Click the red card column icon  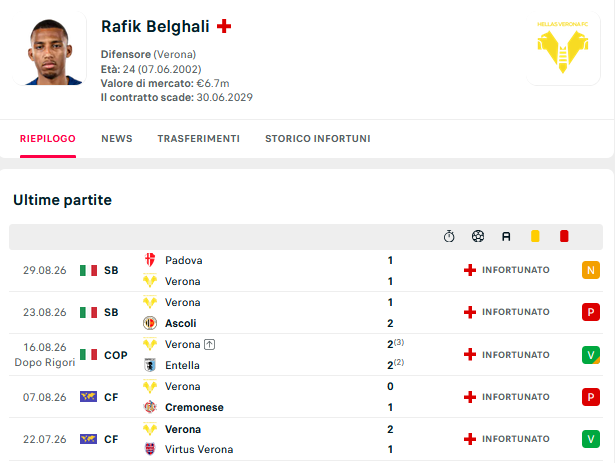[564, 236]
